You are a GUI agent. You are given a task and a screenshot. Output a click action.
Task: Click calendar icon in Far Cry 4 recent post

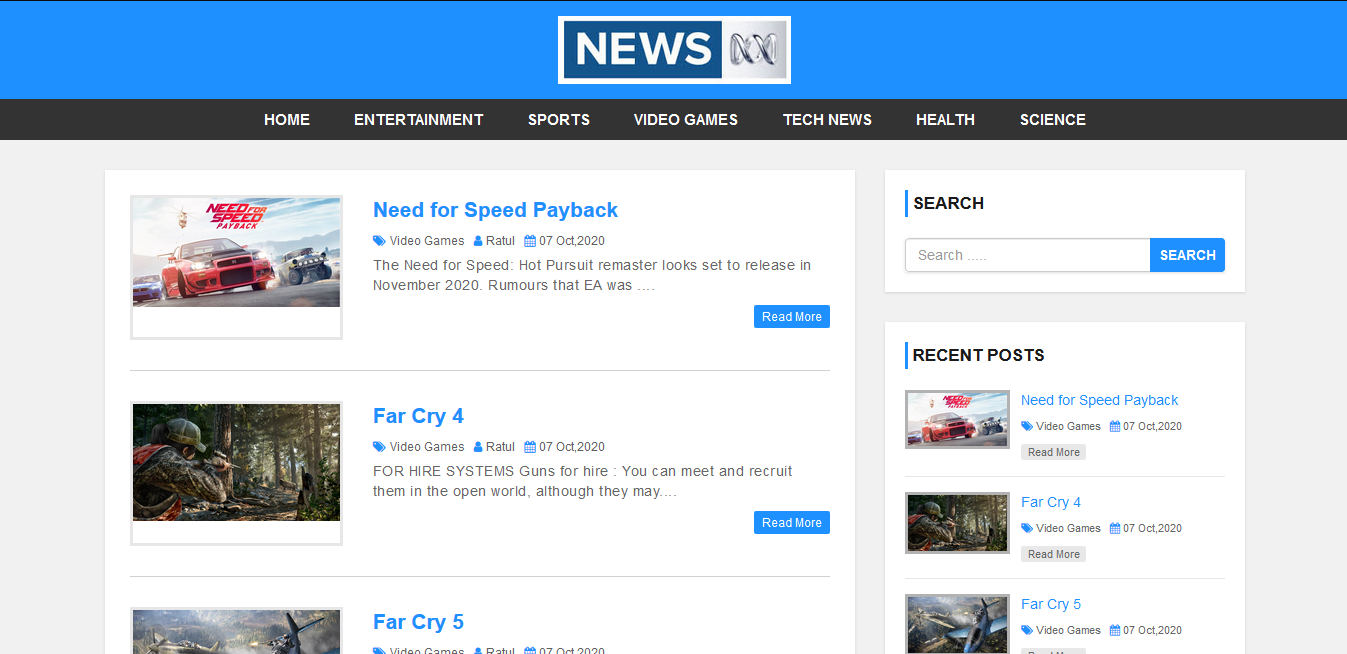pos(1115,528)
